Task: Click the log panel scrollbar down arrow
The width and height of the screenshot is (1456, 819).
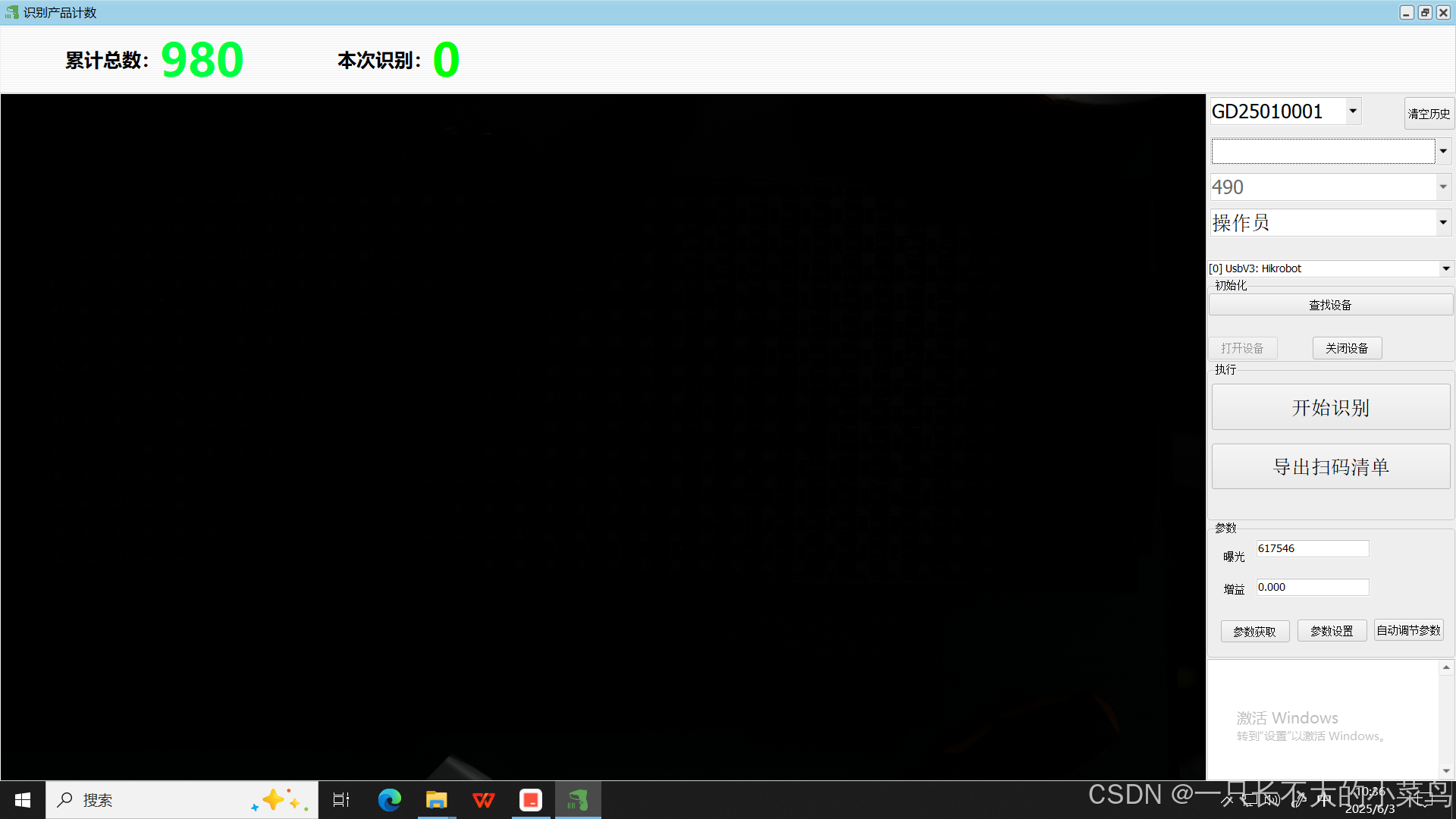Action: 1446,770
